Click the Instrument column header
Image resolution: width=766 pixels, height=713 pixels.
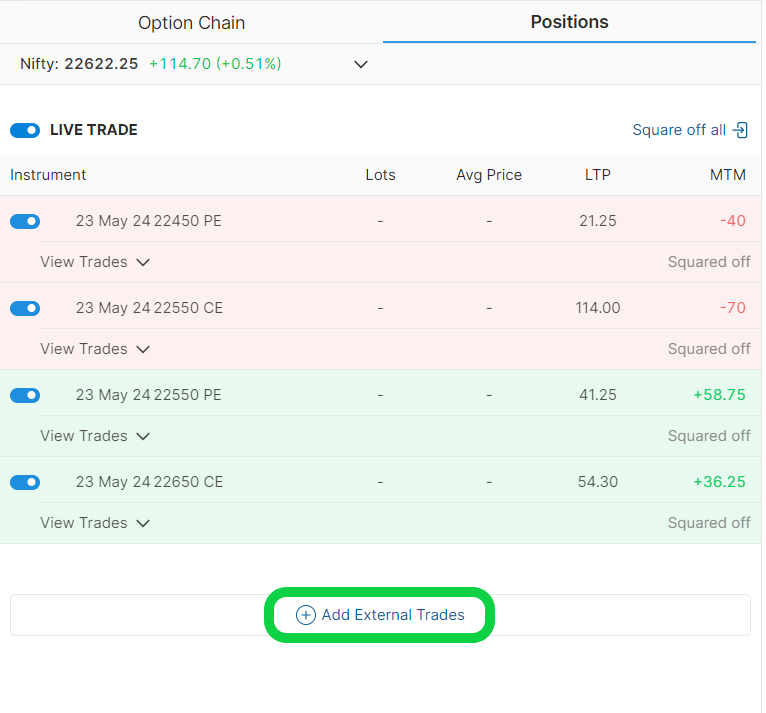[x=48, y=175]
